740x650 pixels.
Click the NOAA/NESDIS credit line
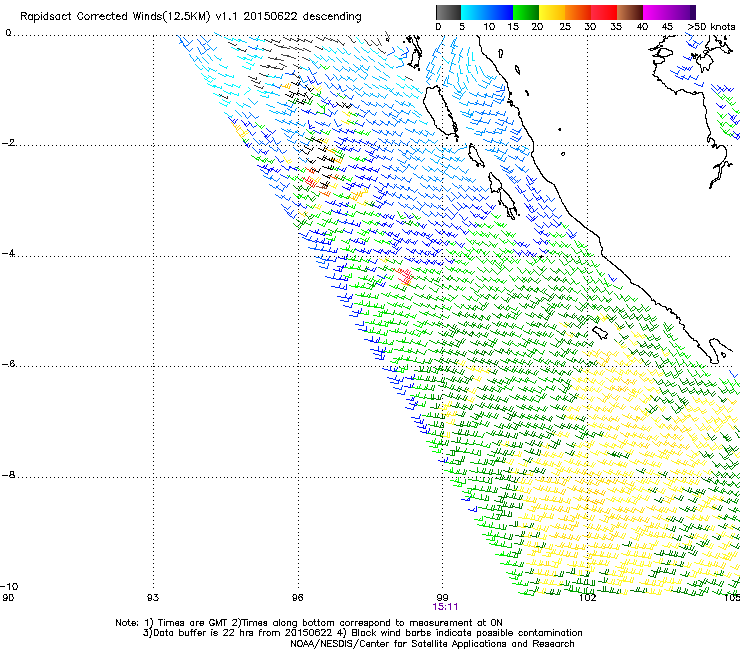point(432,644)
